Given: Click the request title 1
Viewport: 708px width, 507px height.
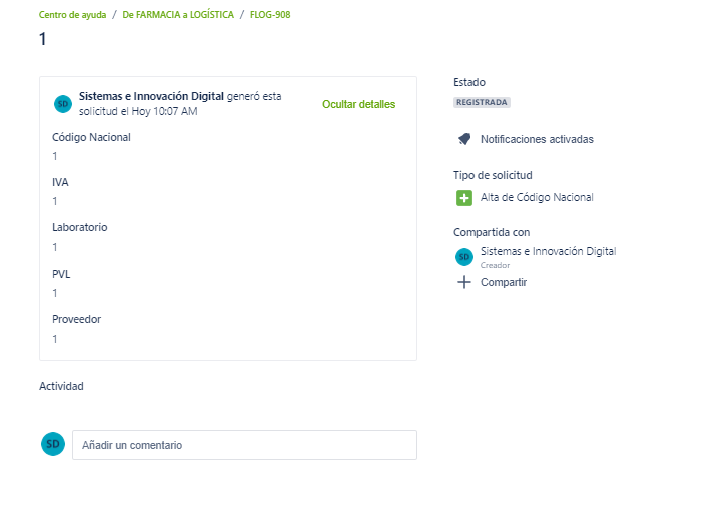Looking at the screenshot, I should pyautogui.click(x=42, y=39).
